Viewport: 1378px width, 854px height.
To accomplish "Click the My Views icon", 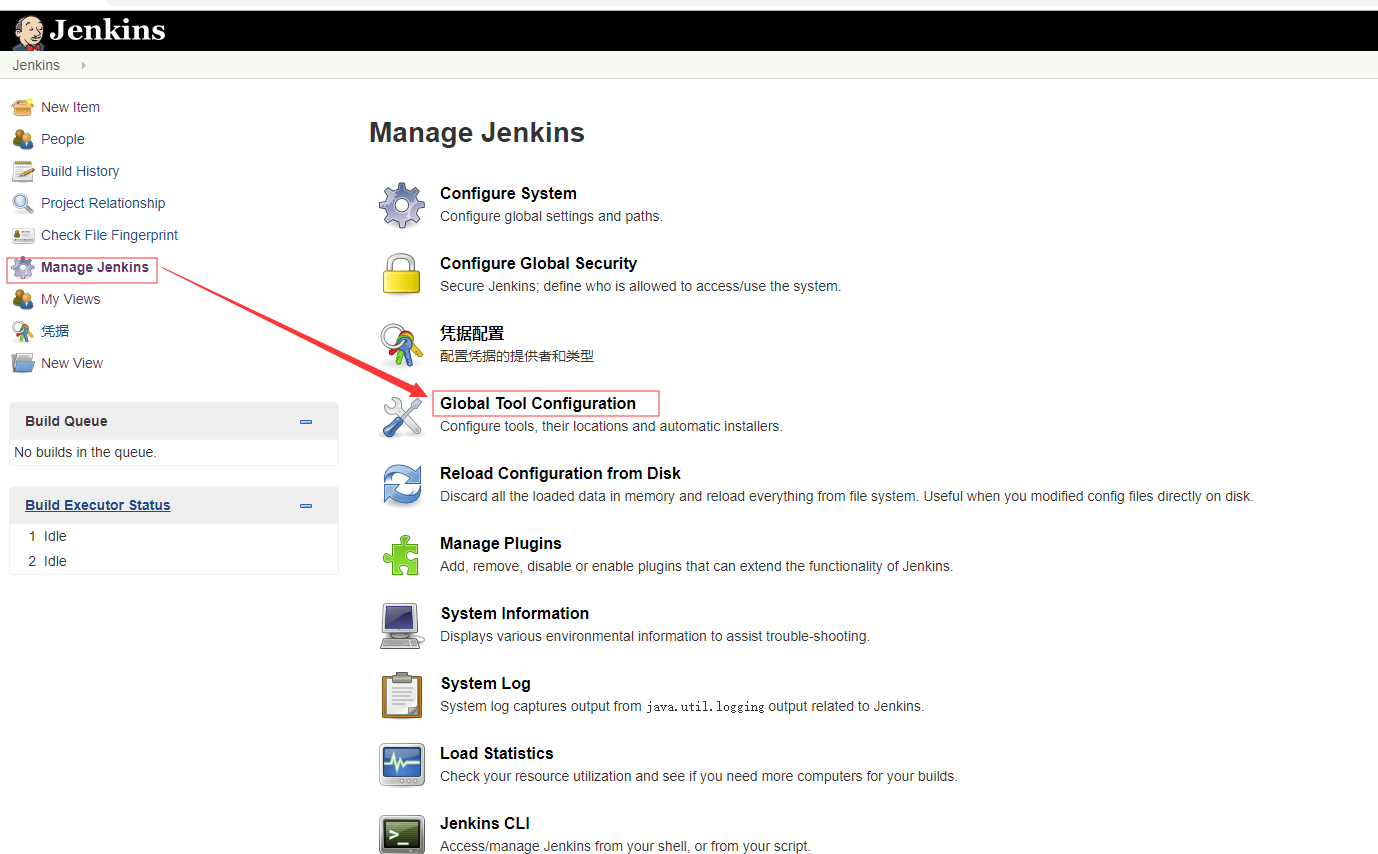I will [23, 299].
